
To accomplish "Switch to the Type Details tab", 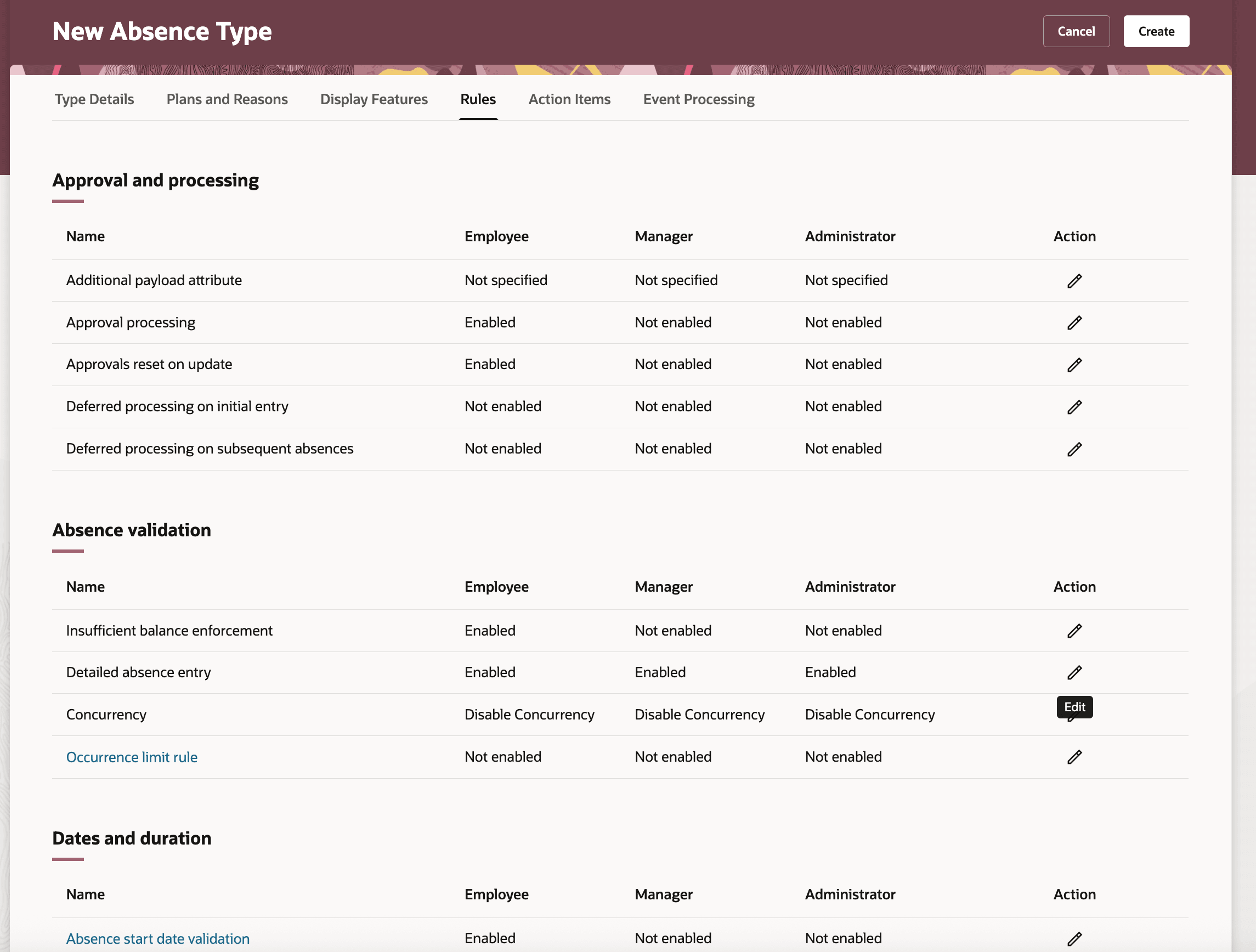I will pos(94,99).
